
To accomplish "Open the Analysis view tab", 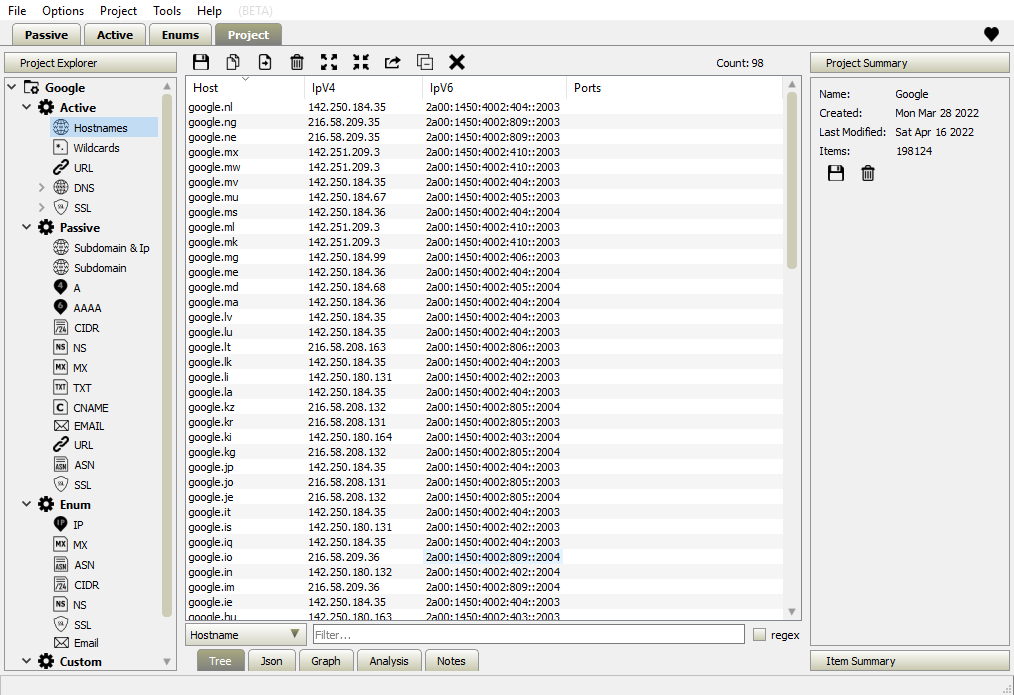I will (389, 661).
